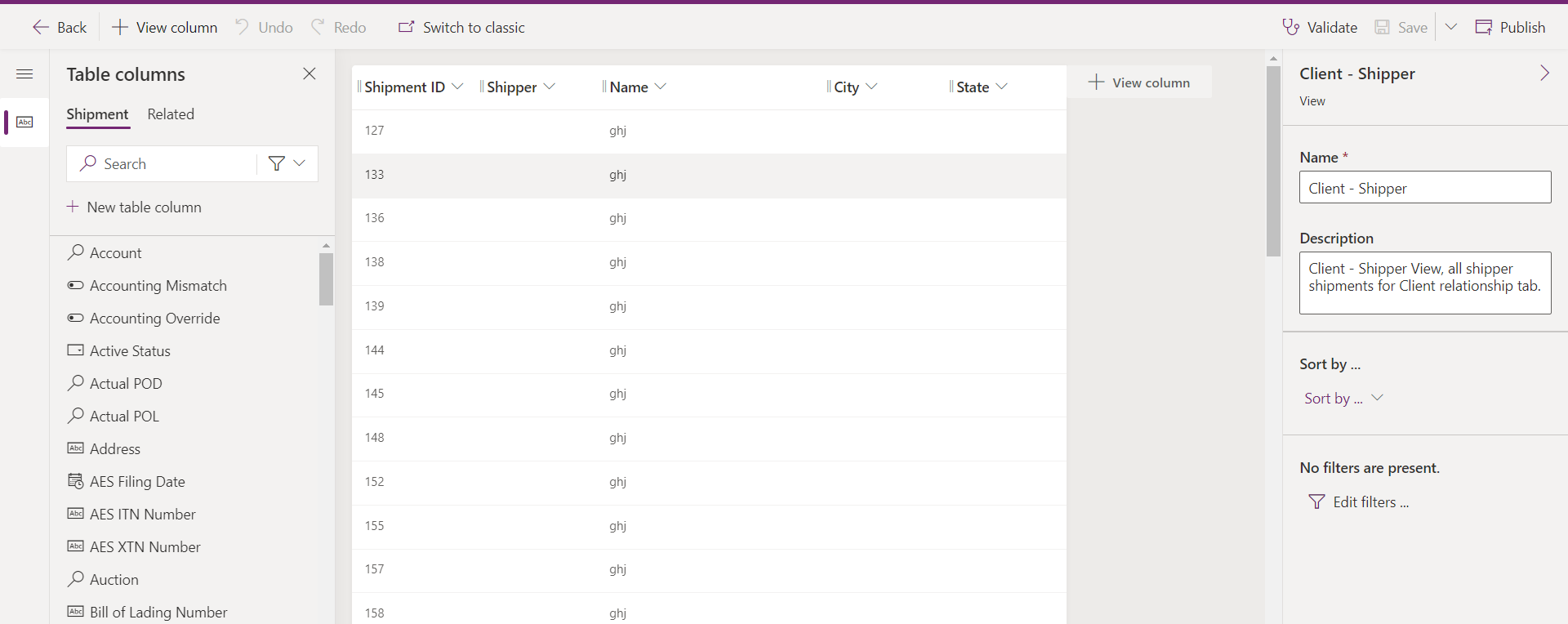Open the Sort by dropdown

click(x=1343, y=399)
